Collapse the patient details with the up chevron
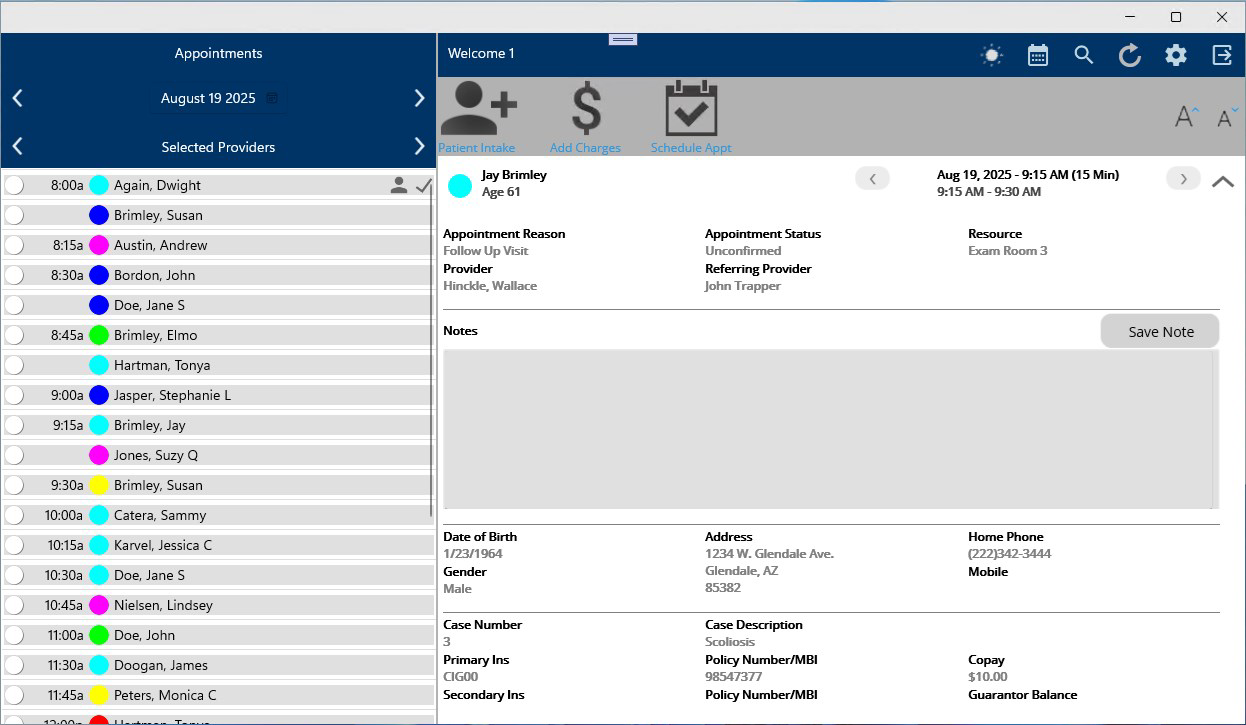The height and width of the screenshot is (725, 1246). [x=1222, y=182]
